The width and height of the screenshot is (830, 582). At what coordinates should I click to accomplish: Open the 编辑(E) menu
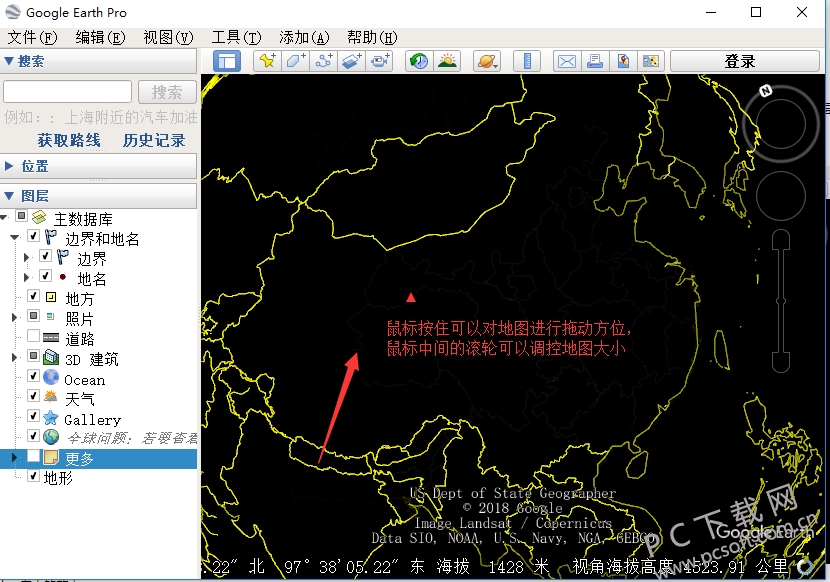click(101, 38)
